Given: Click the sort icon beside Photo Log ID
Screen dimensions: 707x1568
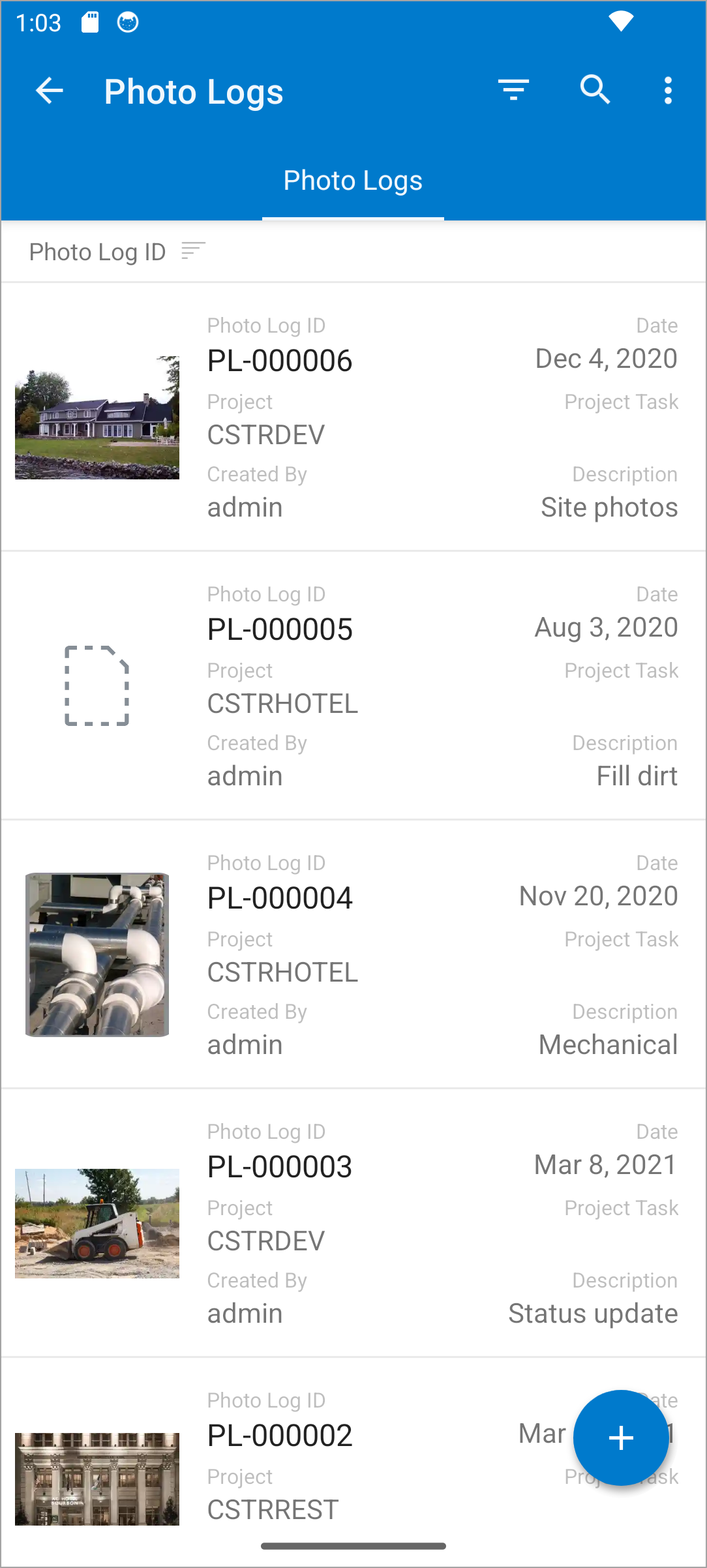Looking at the screenshot, I should click(193, 251).
